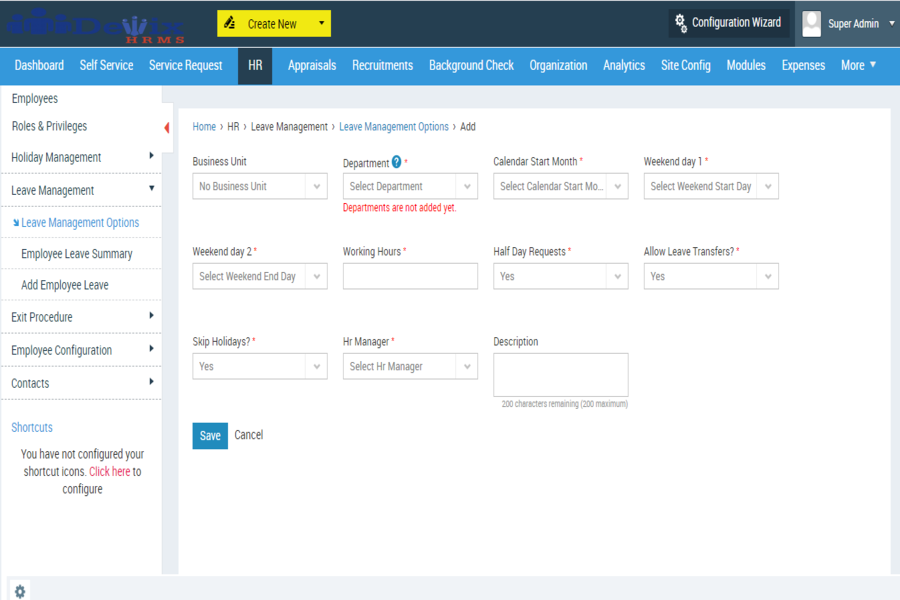Click the Description text area

561,375
